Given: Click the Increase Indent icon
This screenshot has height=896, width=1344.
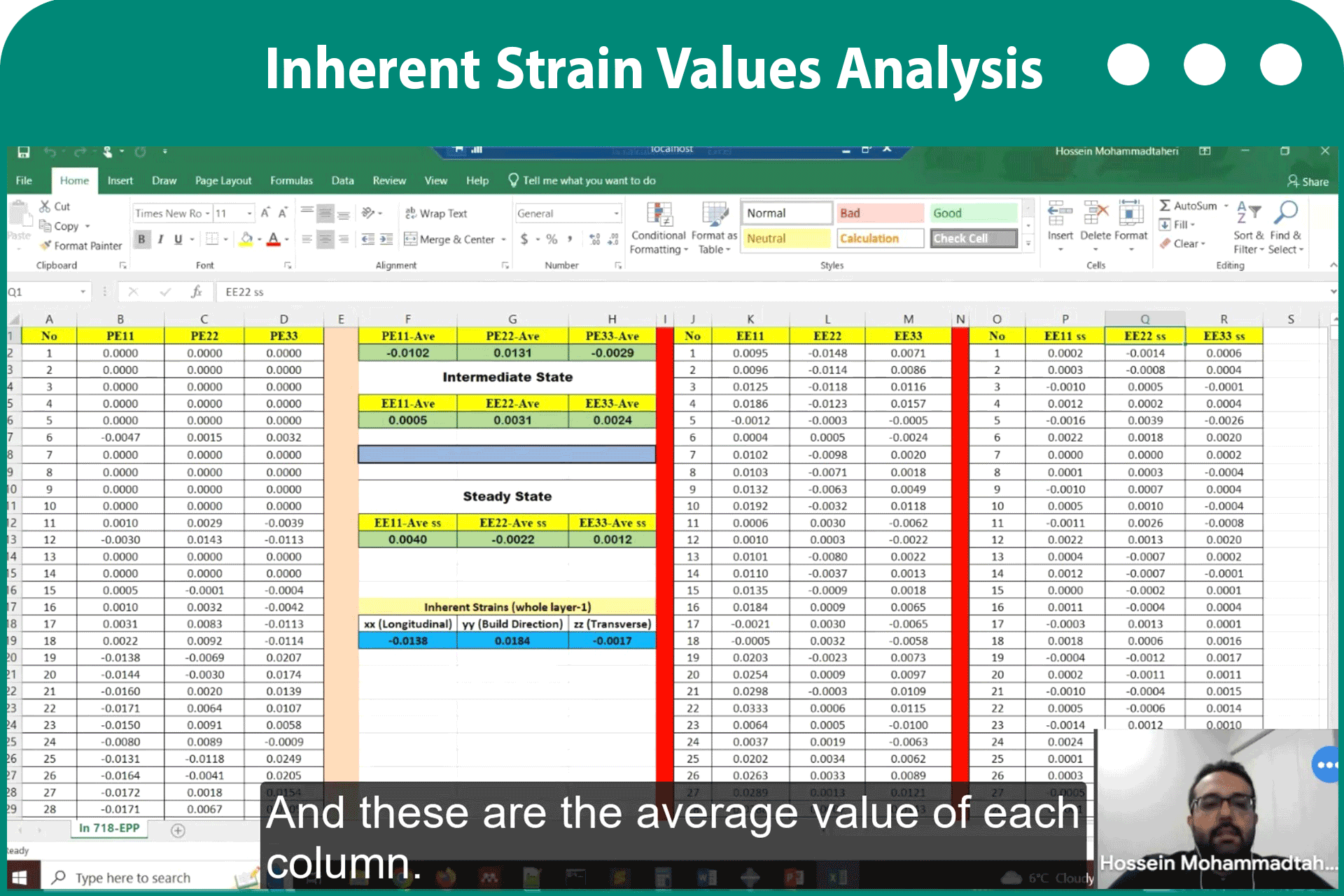Looking at the screenshot, I should coord(386,239).
